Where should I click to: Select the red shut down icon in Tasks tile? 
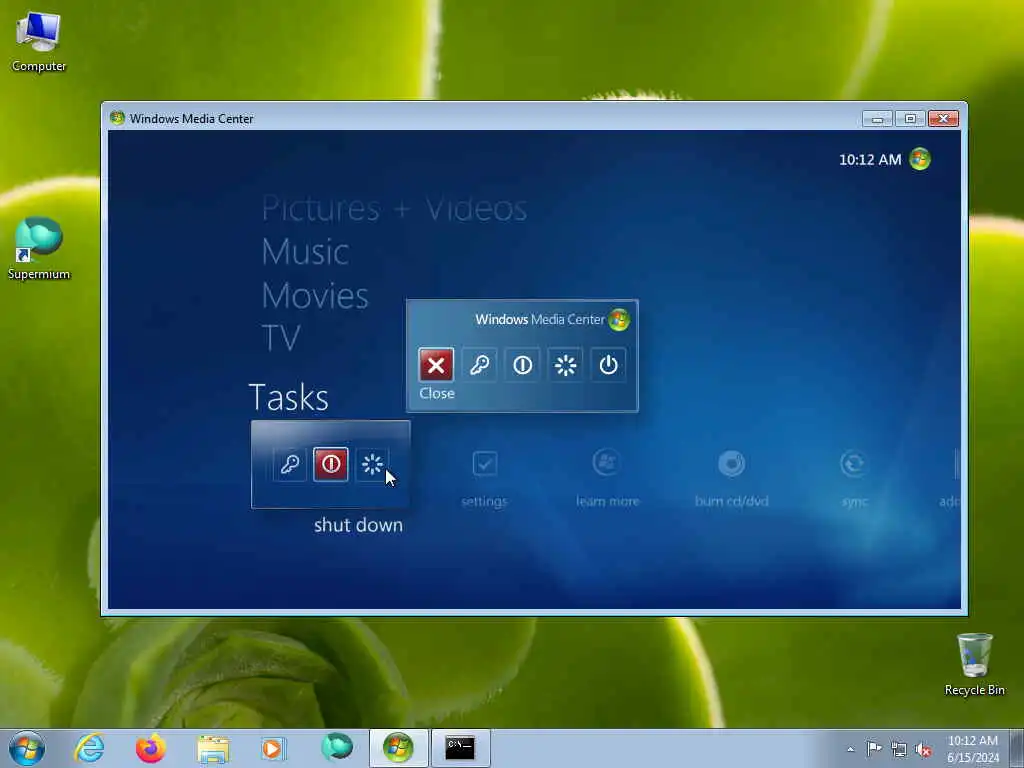(330, 464)
